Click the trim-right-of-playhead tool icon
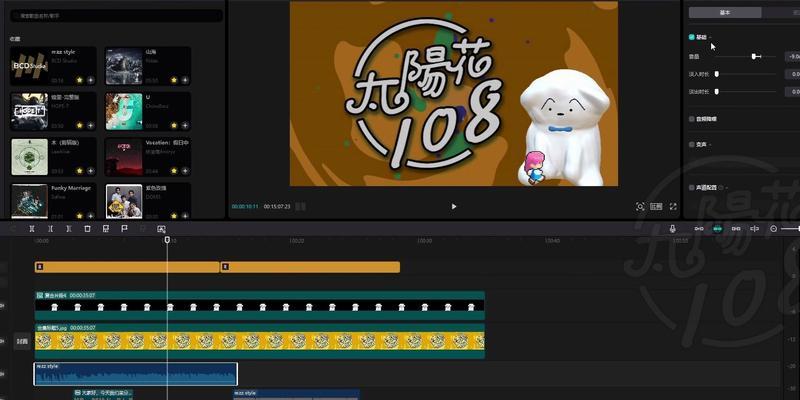800x400 pixels. [68, 229]
